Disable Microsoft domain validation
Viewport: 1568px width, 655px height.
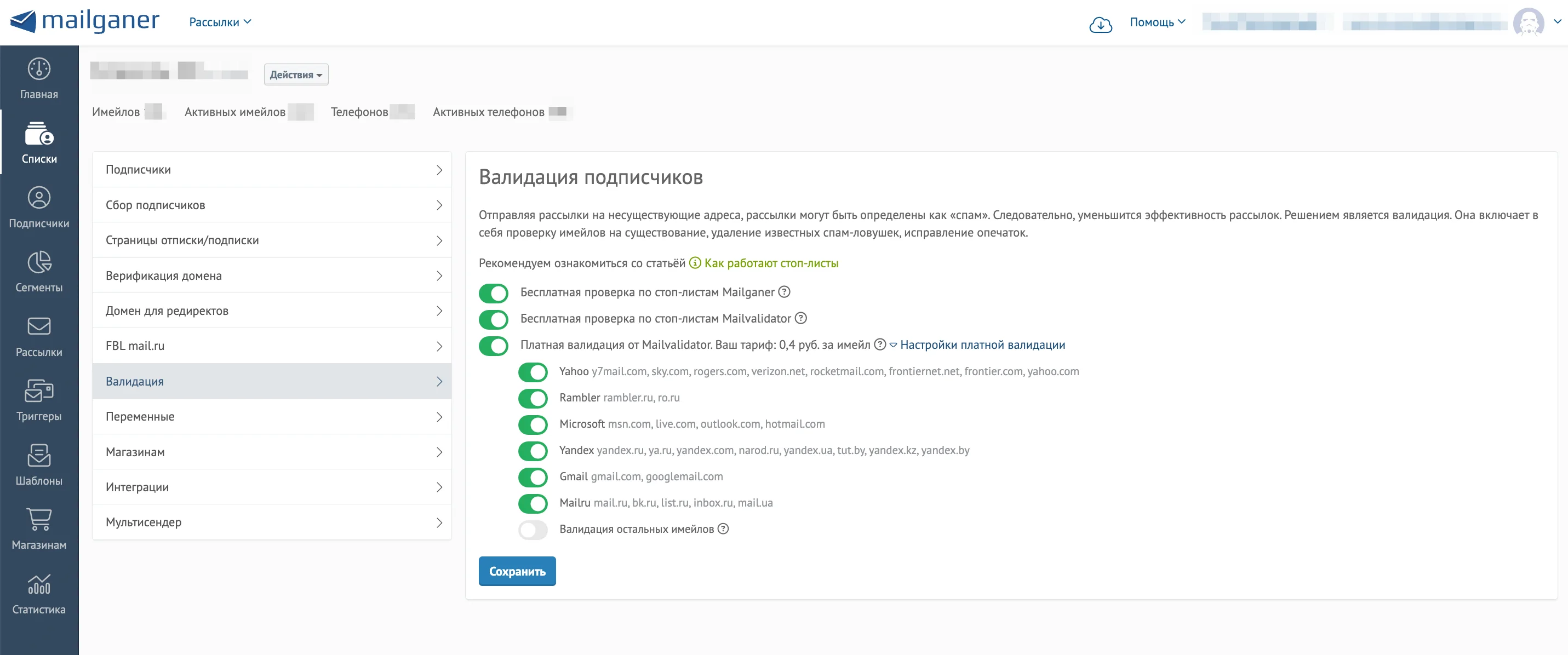pyautogui.click(x=533, y=425)
